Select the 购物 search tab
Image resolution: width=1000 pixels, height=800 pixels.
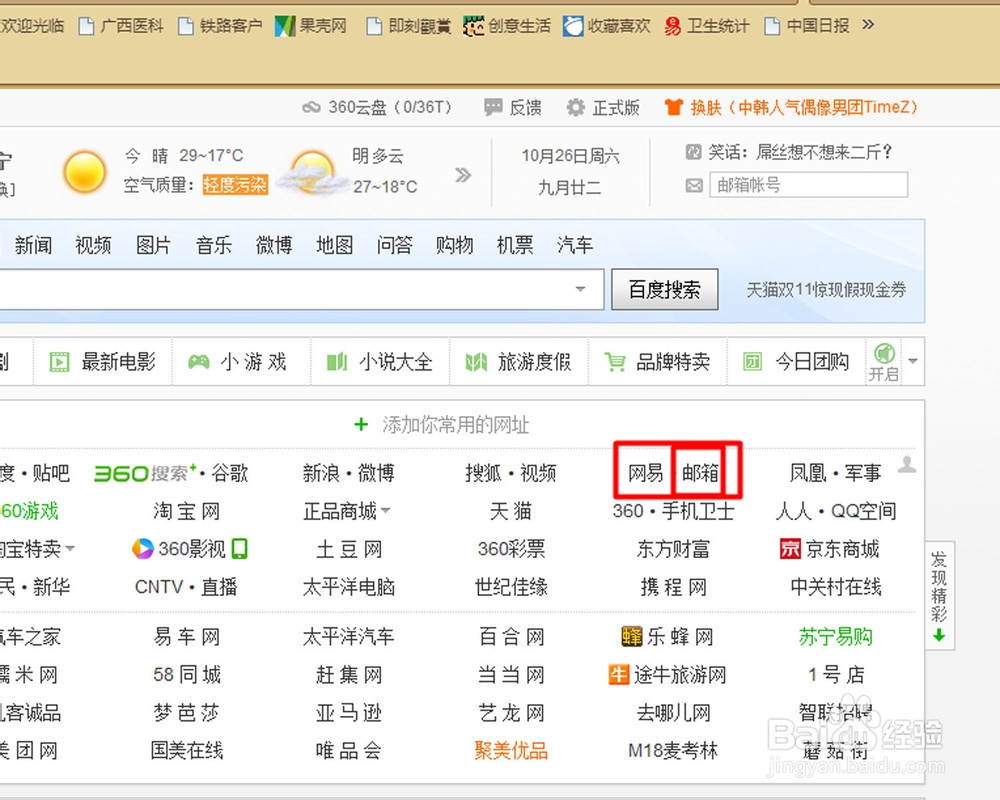tap(455, 245)
